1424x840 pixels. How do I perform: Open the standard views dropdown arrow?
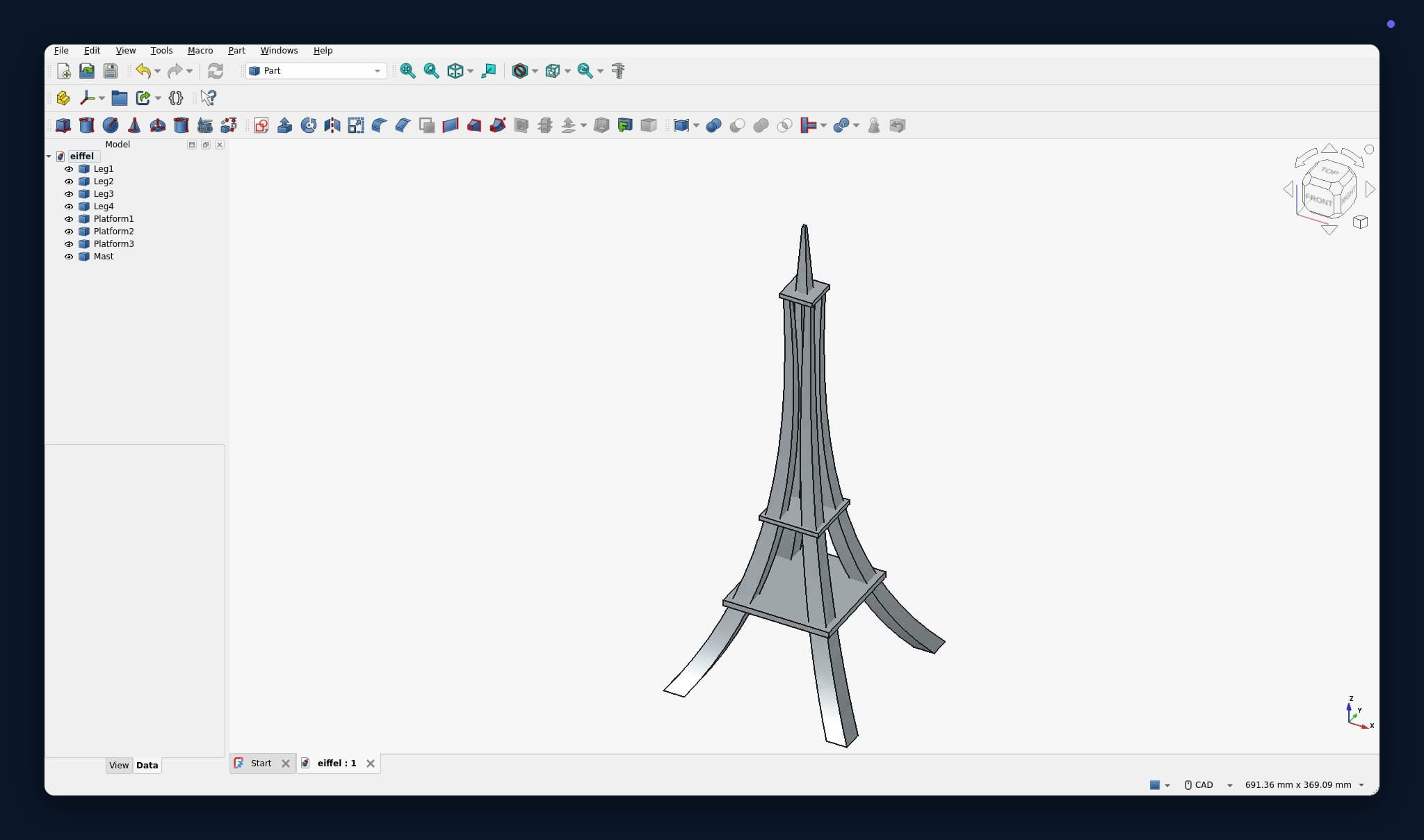coord(471,71)
